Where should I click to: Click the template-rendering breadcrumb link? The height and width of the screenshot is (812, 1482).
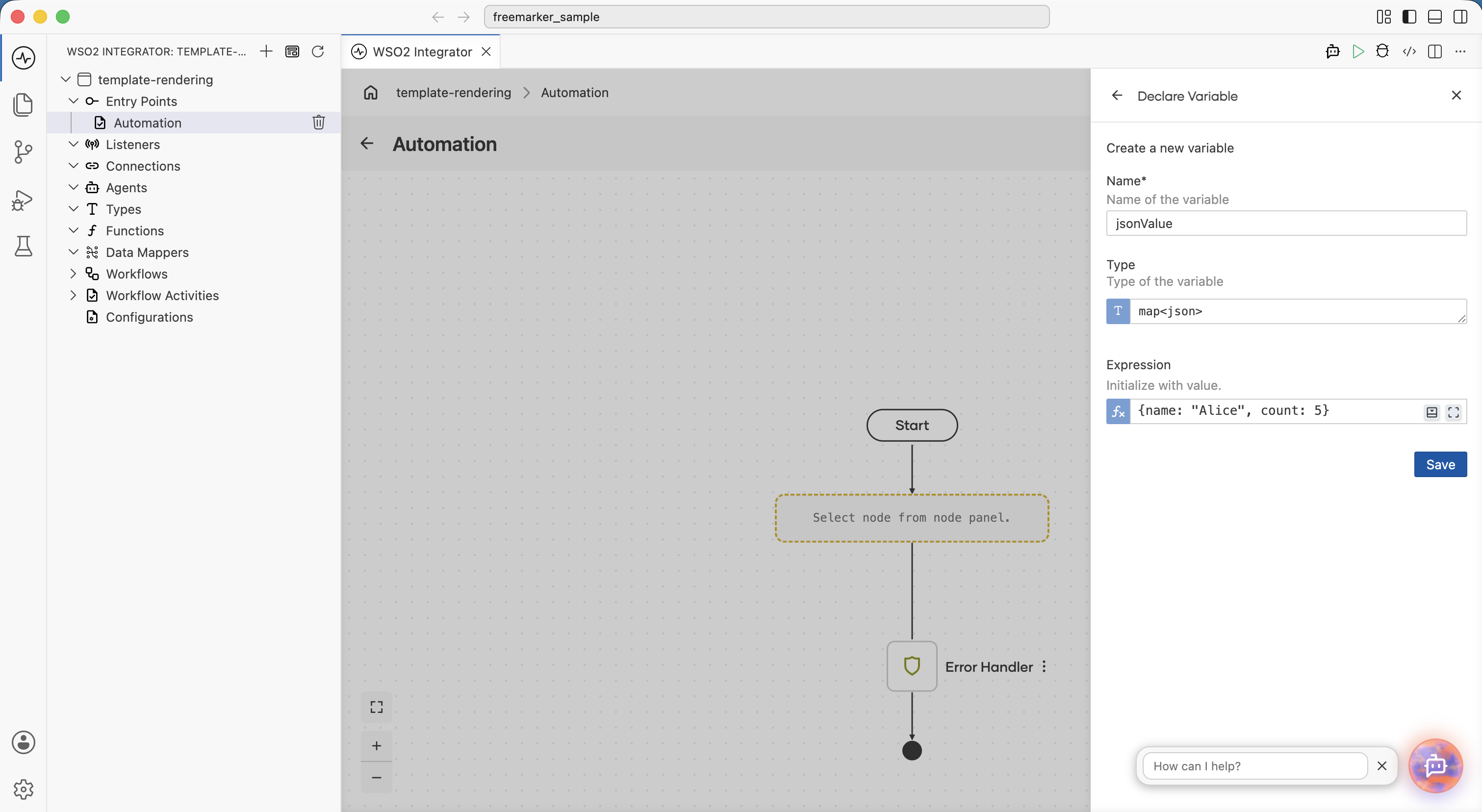(x=453, y=93)
